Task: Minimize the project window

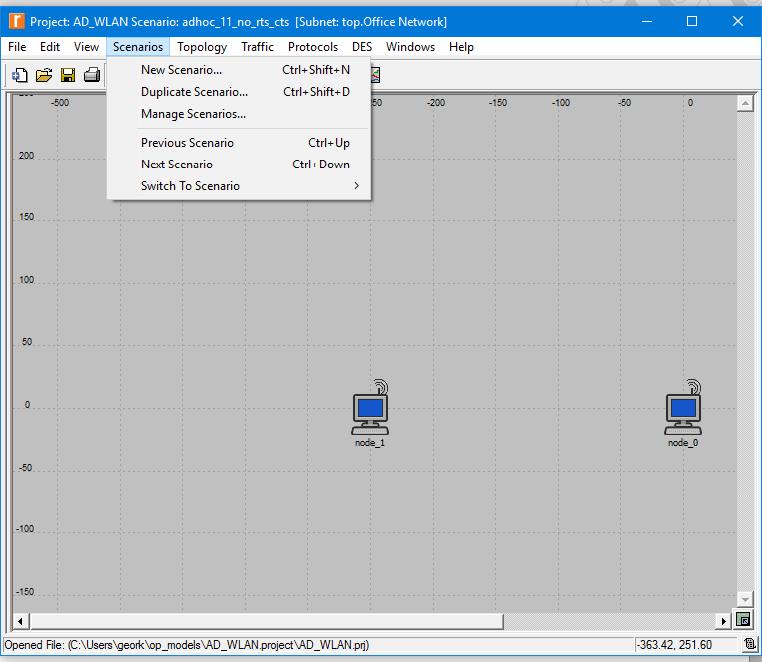Action: point(647,21)
